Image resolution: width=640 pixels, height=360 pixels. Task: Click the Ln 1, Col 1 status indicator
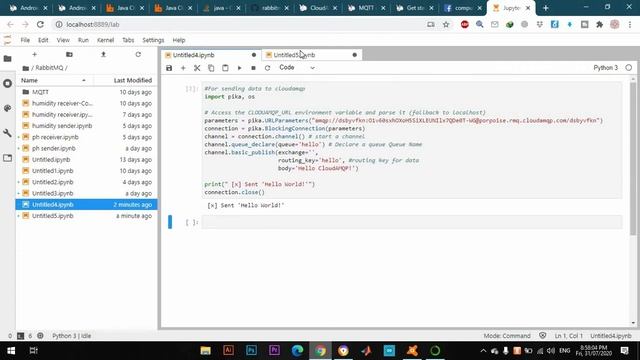click(569, 336)
